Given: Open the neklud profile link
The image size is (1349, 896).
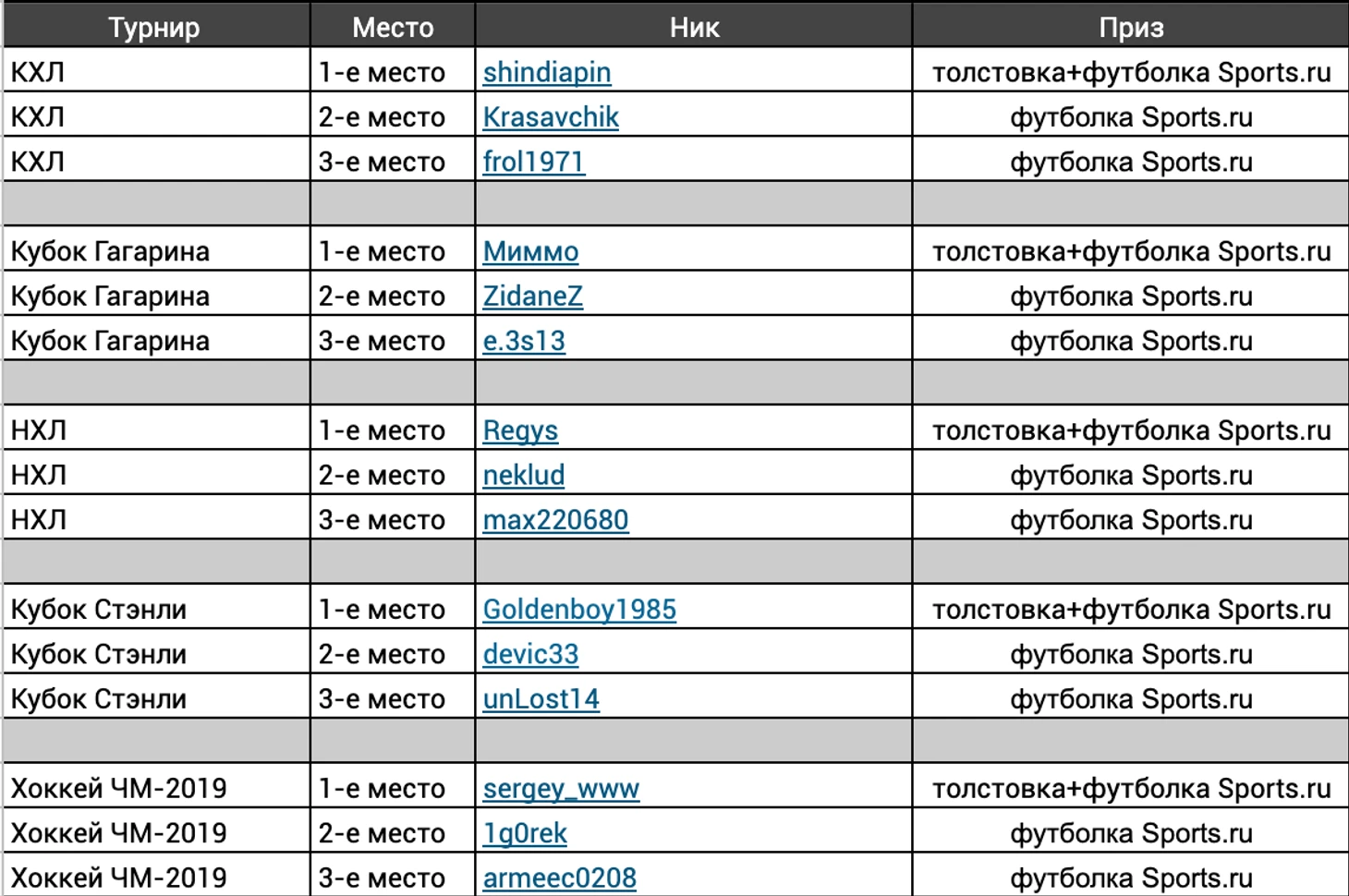Looking at the screenshot, I should (x=524, y=475).
